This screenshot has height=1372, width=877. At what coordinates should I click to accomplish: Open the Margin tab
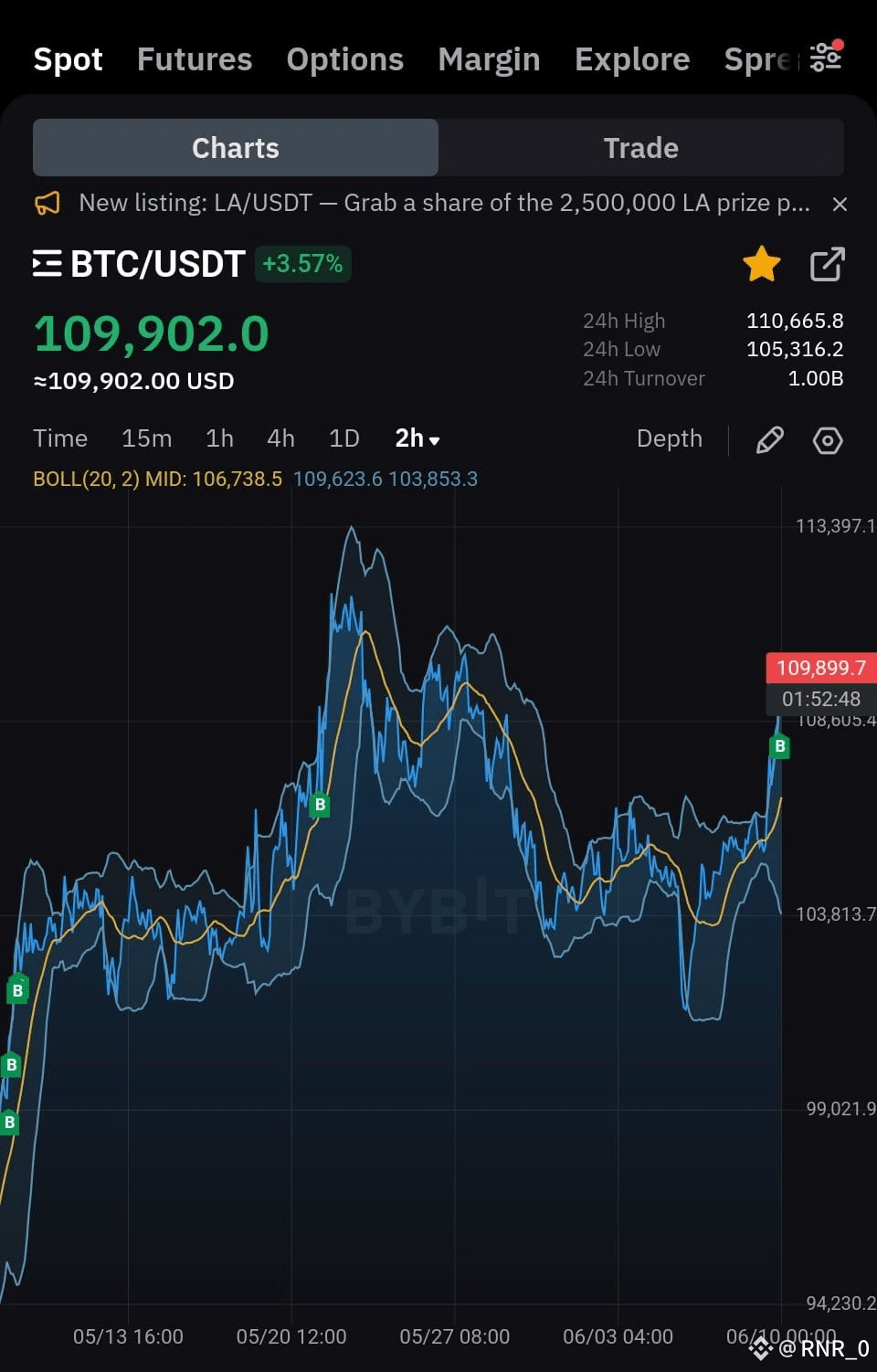pyautogui.click(x=489, y=59)
